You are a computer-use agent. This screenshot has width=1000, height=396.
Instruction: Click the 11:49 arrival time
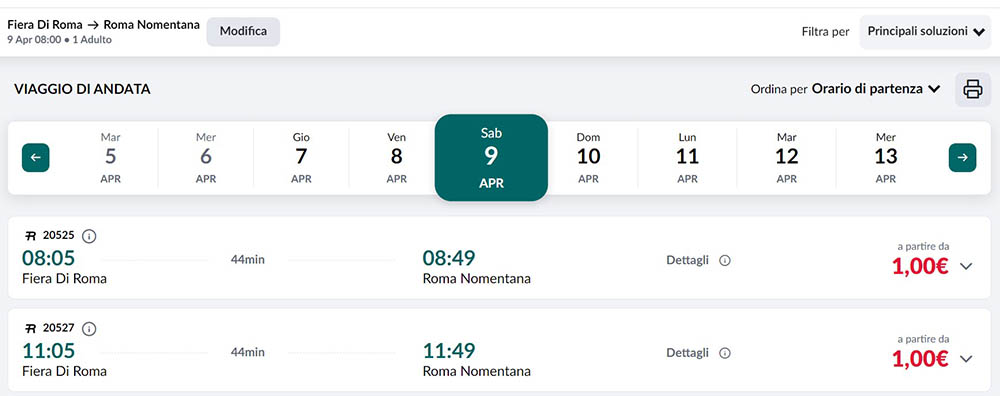(449, 350)
